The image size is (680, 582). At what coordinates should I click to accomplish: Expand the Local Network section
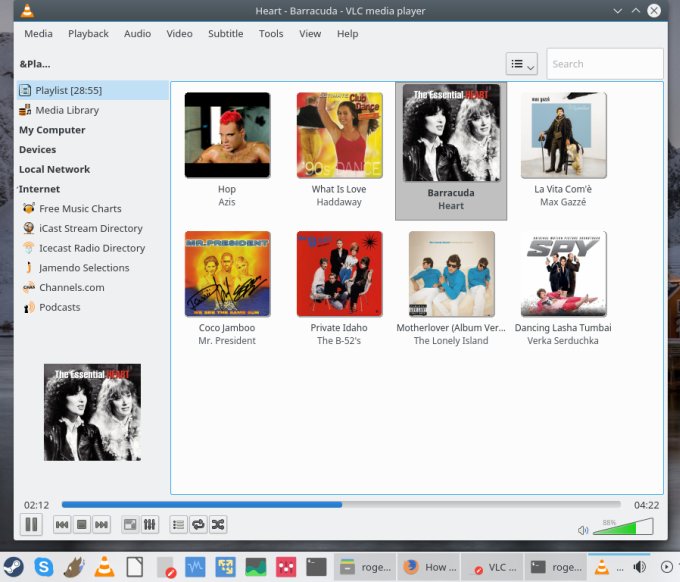(54, 169)
